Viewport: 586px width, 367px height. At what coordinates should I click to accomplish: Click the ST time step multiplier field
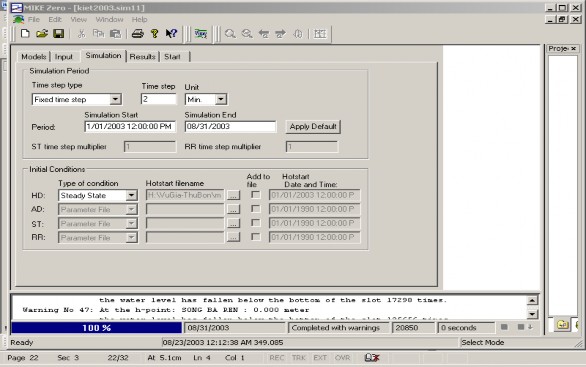pos(149,147)
